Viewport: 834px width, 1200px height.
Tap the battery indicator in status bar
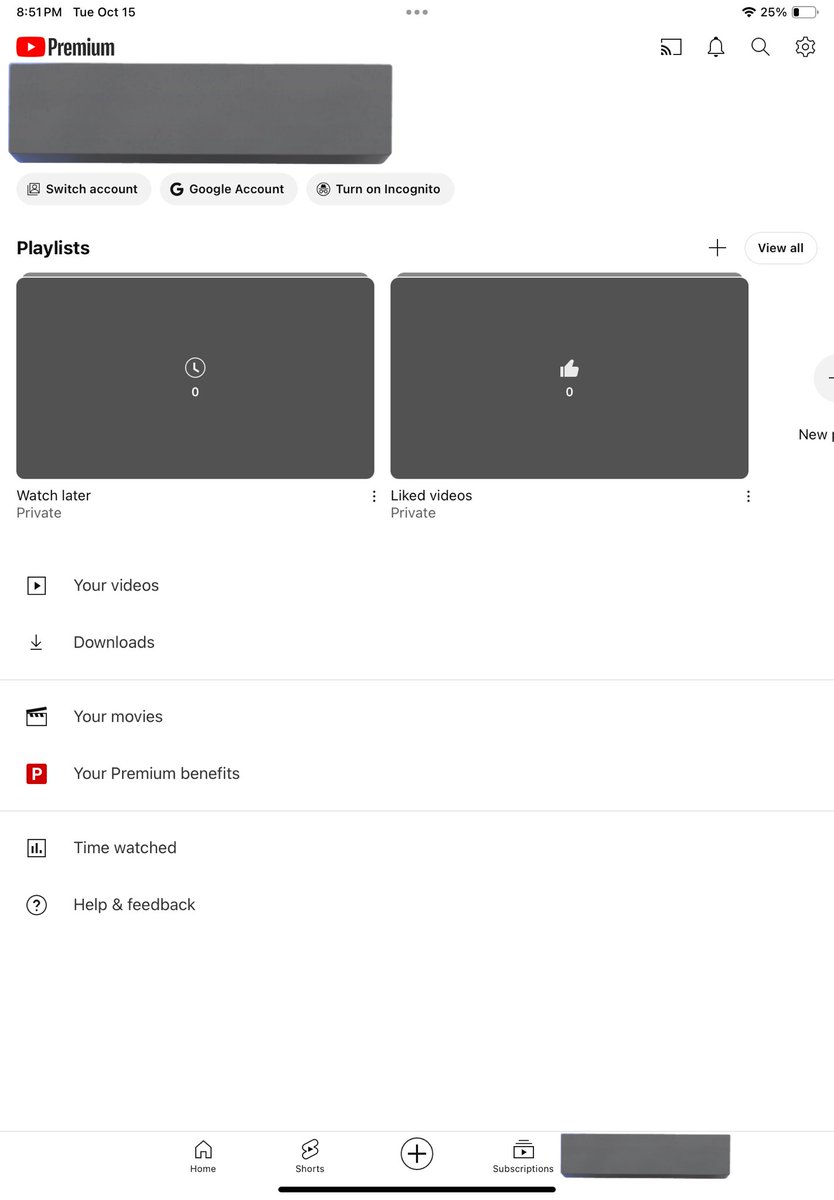(804, 12)
